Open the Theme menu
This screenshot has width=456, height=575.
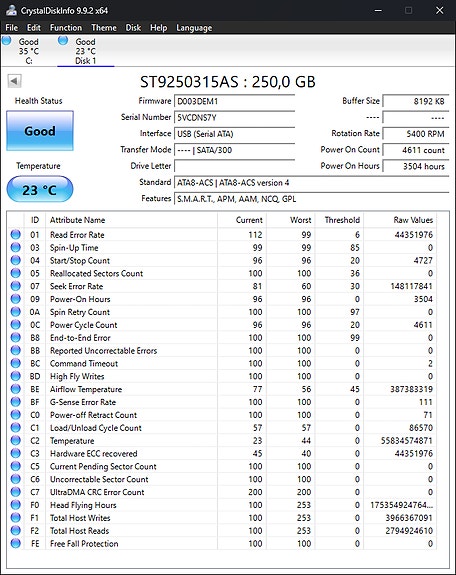[104, 28]
